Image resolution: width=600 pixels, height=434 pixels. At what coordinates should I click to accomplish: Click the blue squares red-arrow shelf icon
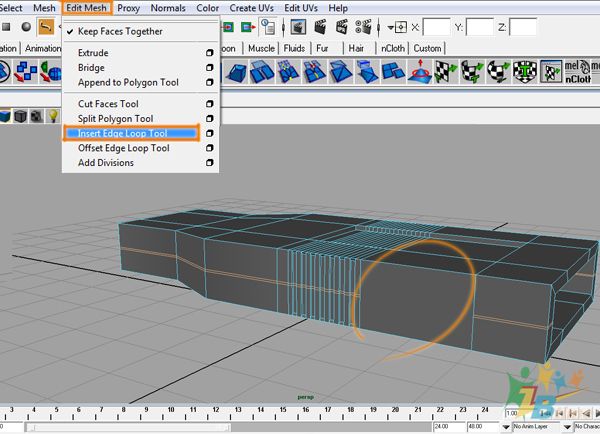pos(25,71)
